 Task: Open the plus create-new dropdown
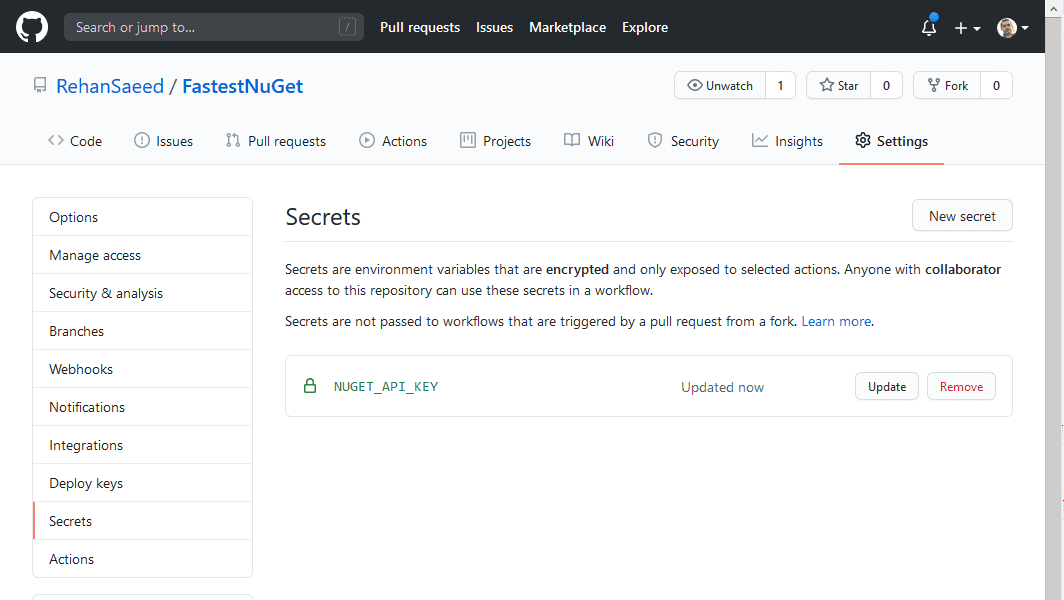(x=962, y=28)
